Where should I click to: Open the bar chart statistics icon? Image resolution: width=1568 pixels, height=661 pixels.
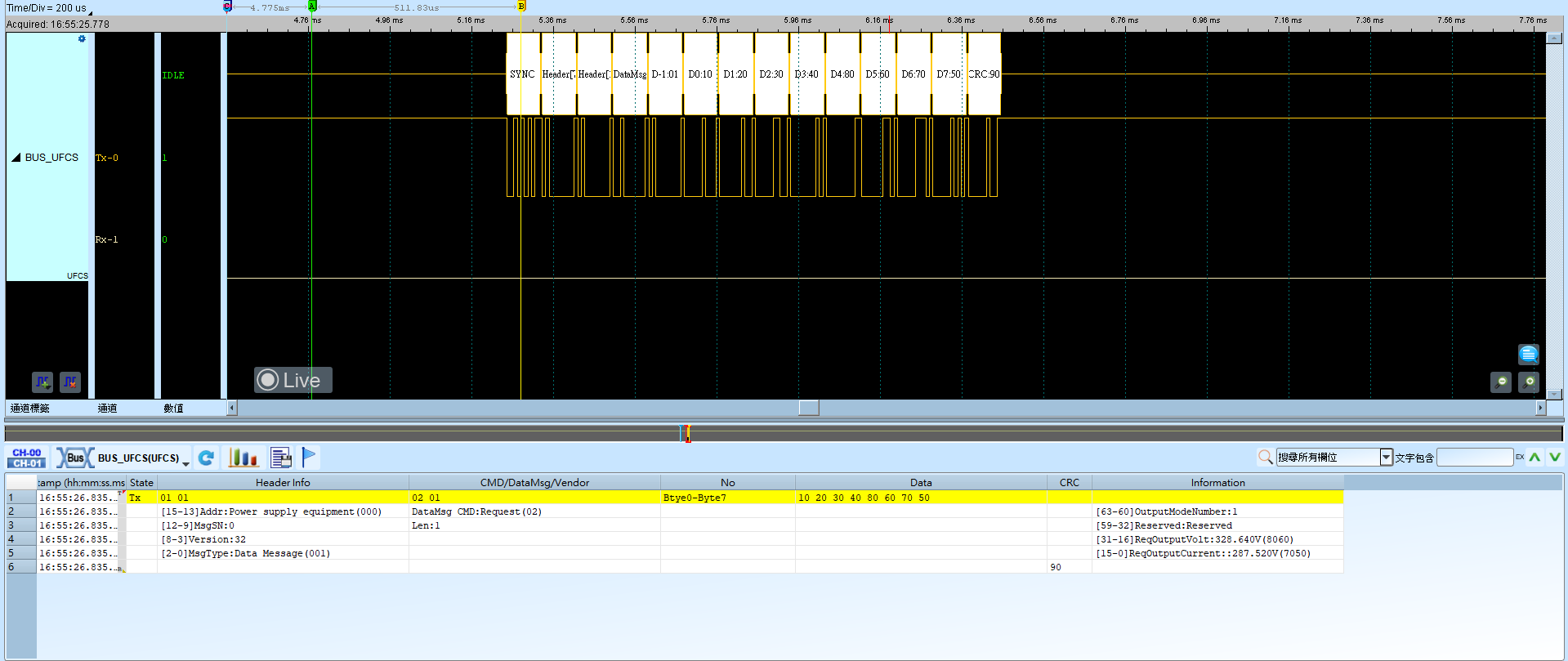243,458
